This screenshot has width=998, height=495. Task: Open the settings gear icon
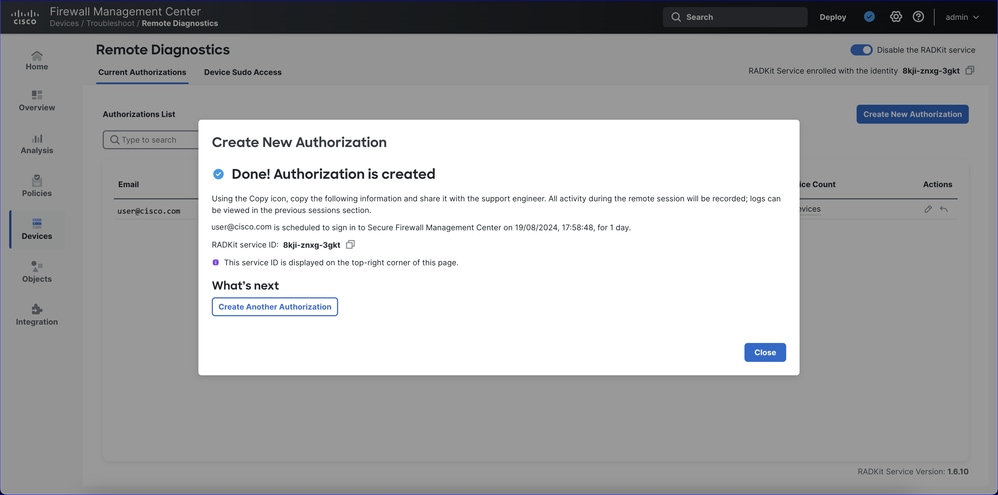click(x=896, y=17)
